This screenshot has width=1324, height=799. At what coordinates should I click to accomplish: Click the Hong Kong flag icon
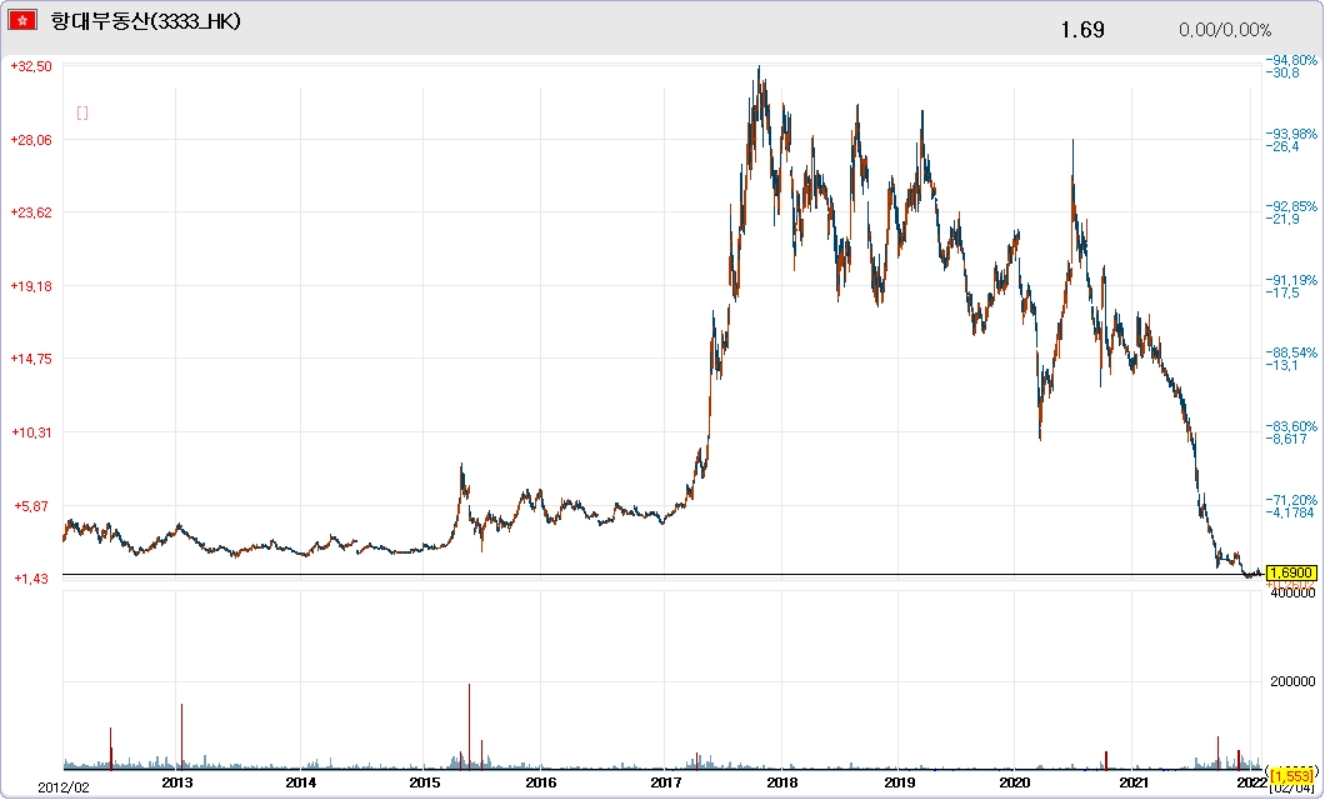click(x=23, y=20)
